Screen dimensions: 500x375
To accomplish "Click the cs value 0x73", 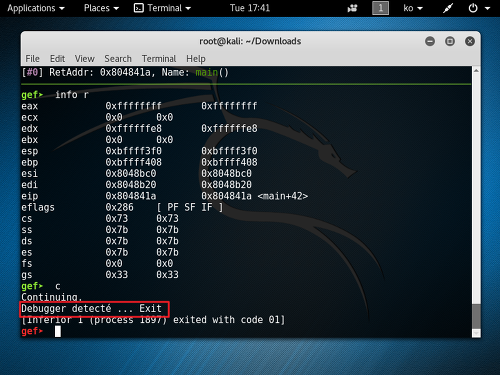I will [117, 218].
